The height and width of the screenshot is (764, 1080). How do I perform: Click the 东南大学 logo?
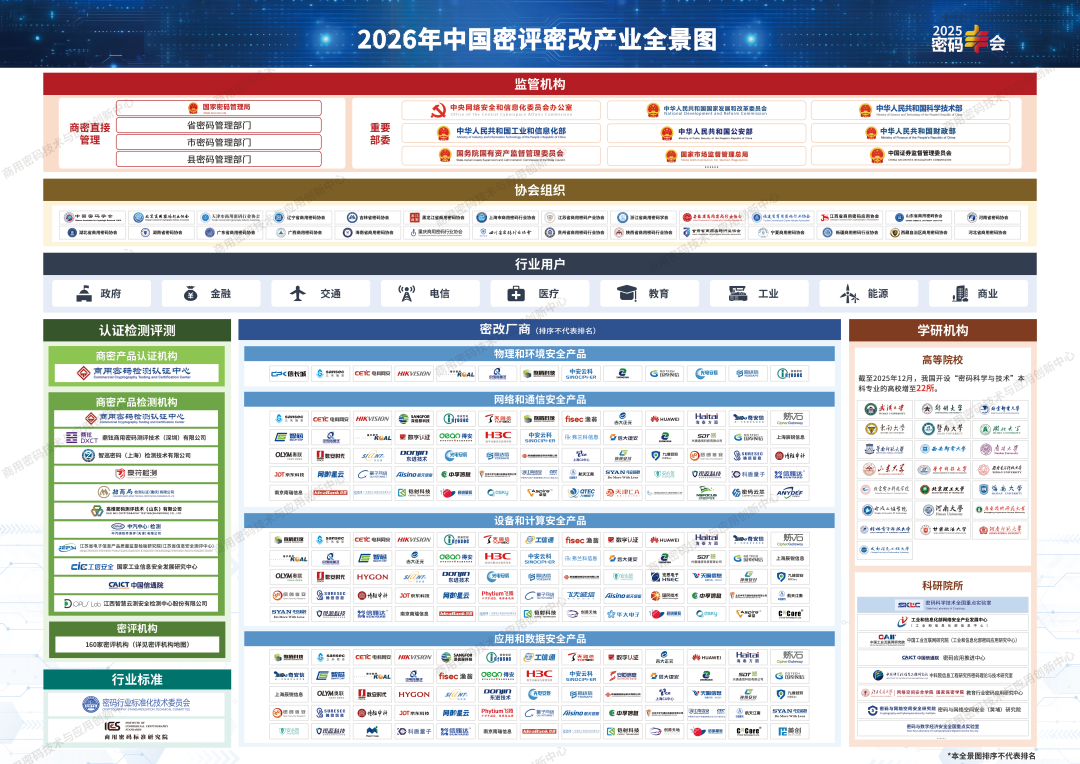[x=885, y=429]
